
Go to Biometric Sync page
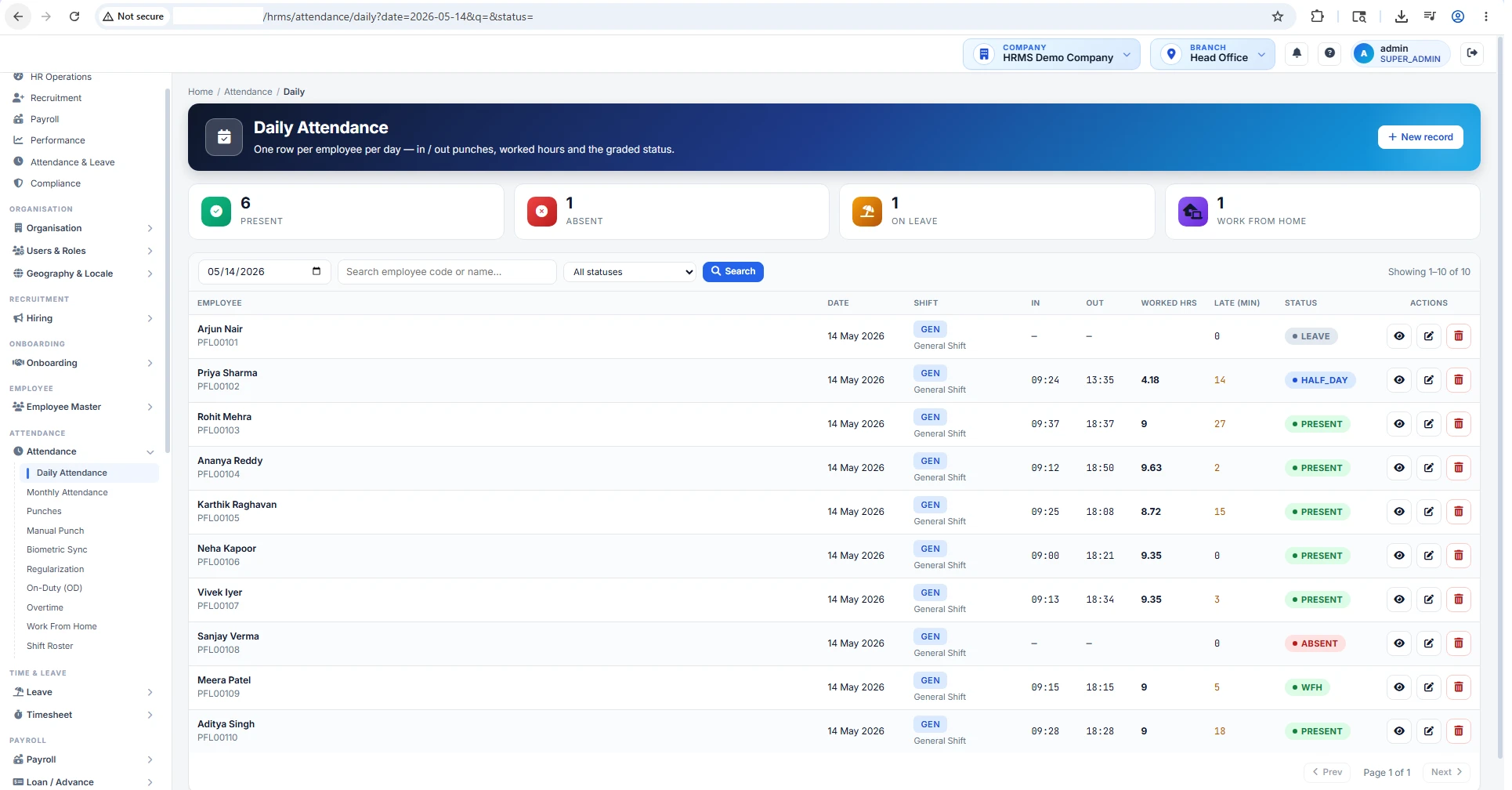(x=57, y=549)
